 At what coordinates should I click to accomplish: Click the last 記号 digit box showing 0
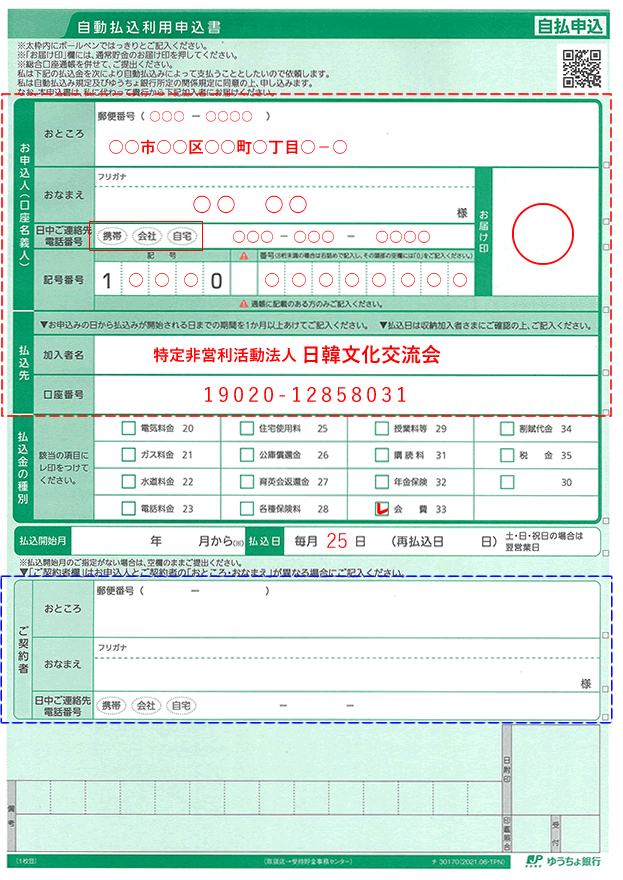pyautogui.click(x=217, y=279)
